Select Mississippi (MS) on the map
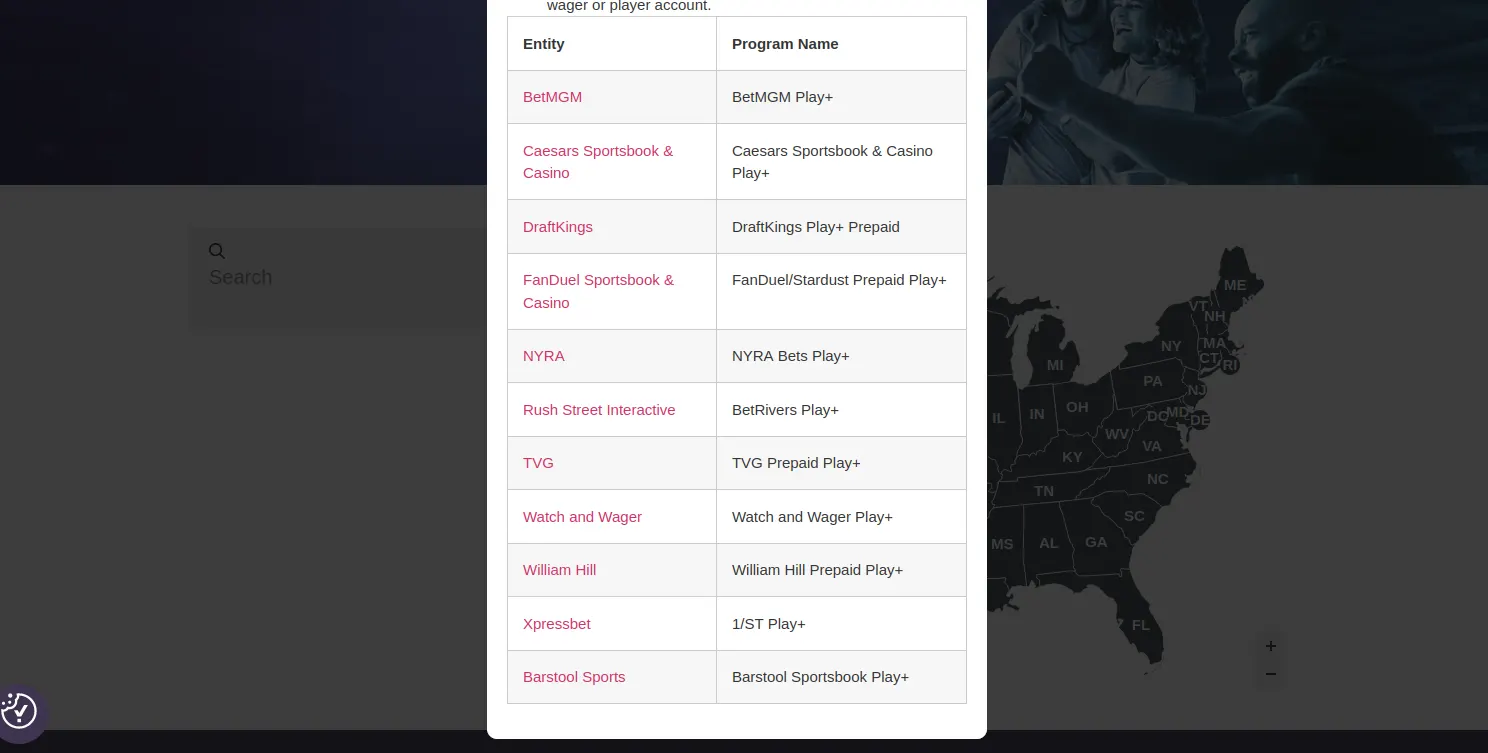This screenshot has height=753, width=1488. [x=1002, y=545]
